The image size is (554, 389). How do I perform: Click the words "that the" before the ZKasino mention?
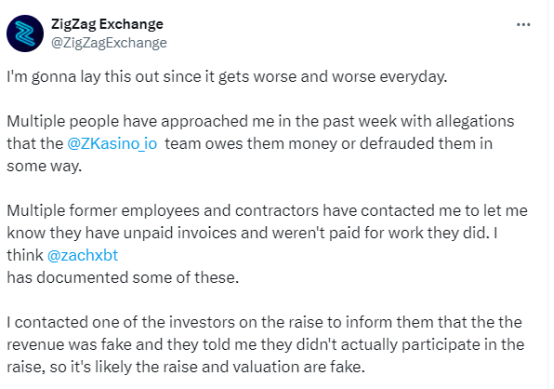coord(35,144)
